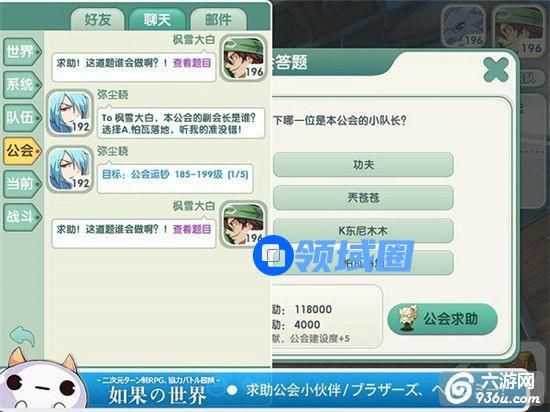This screenshot has height=412, width=550.
Task: Open 枫雪大白's avatar in the top message
Action: pos(243,58)
